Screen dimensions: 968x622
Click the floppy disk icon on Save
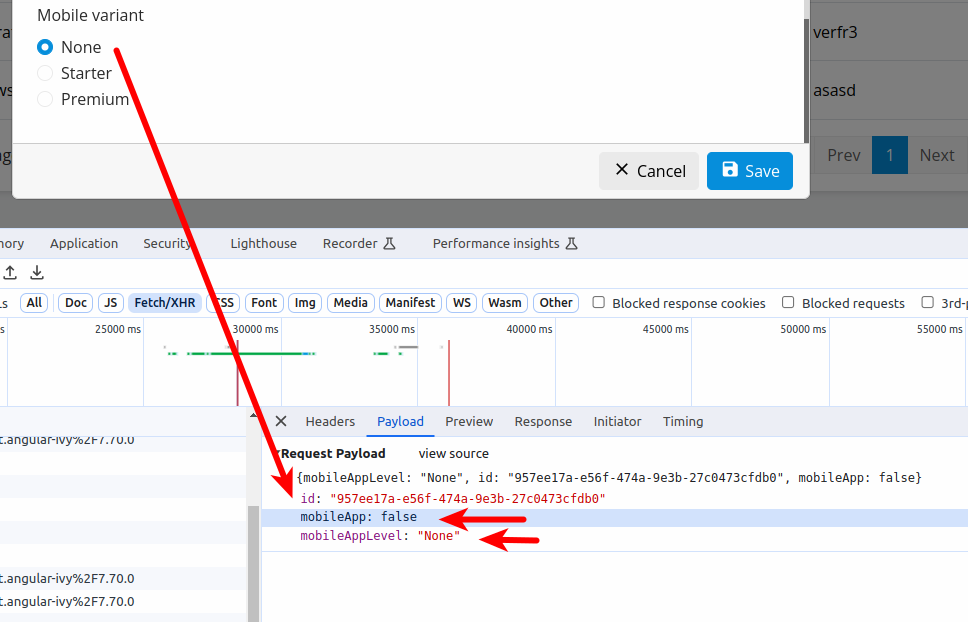[730, 170]
